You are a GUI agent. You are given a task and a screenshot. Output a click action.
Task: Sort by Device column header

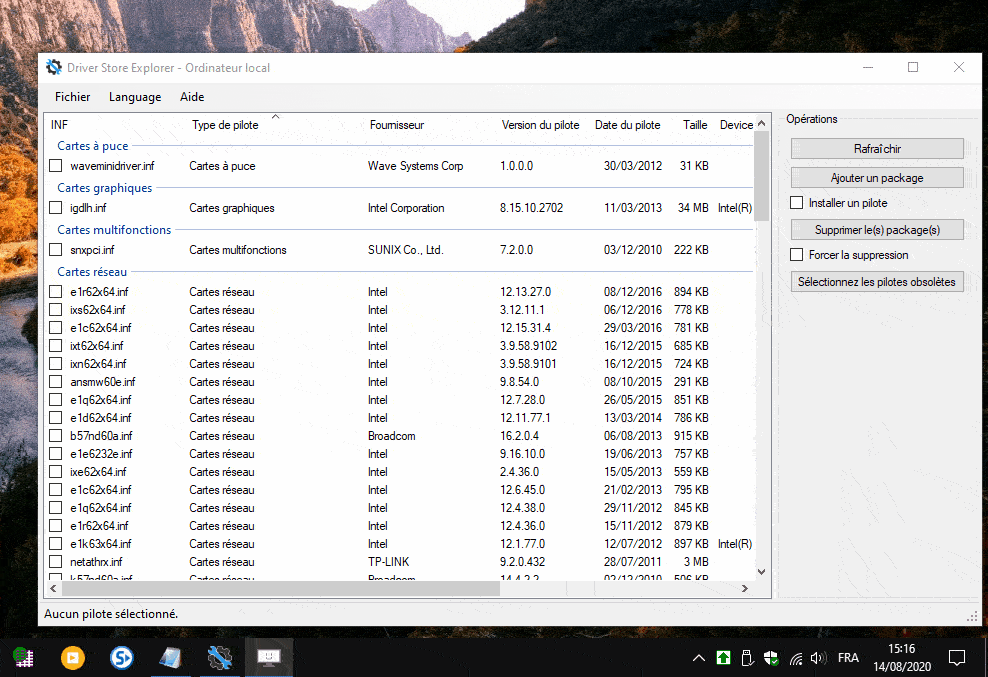(736, 125)
